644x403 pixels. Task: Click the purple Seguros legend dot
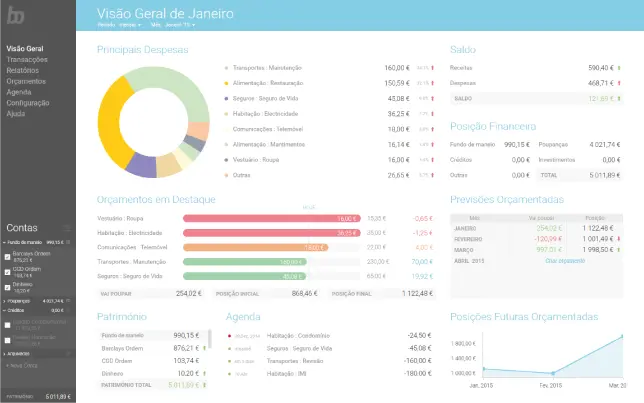(x=226, y=99)
